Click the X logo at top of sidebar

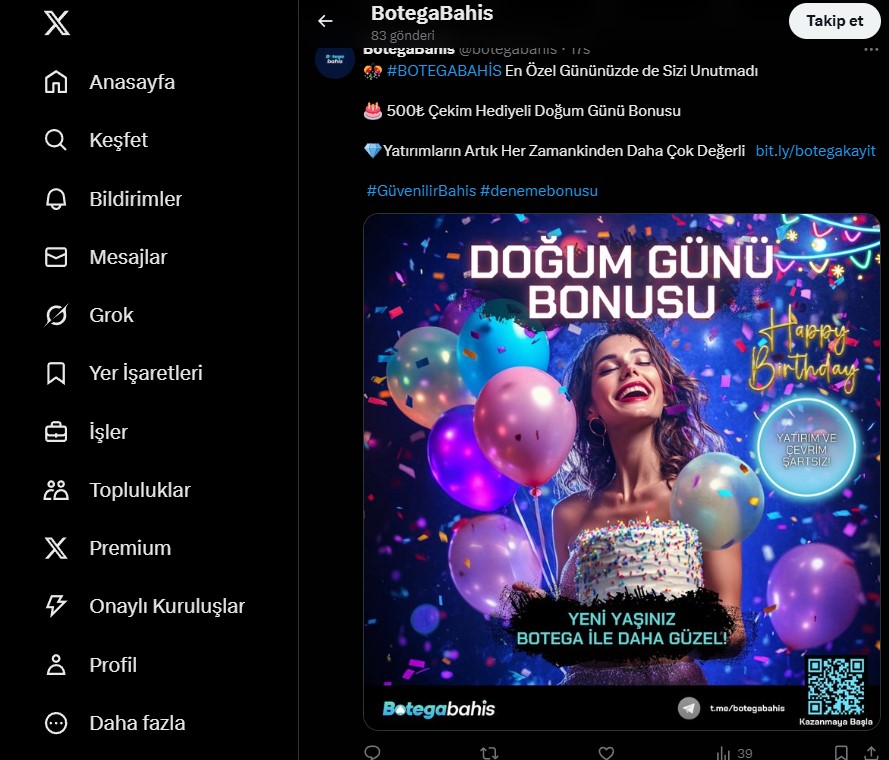pyautogui.click(x=57, y=23)
